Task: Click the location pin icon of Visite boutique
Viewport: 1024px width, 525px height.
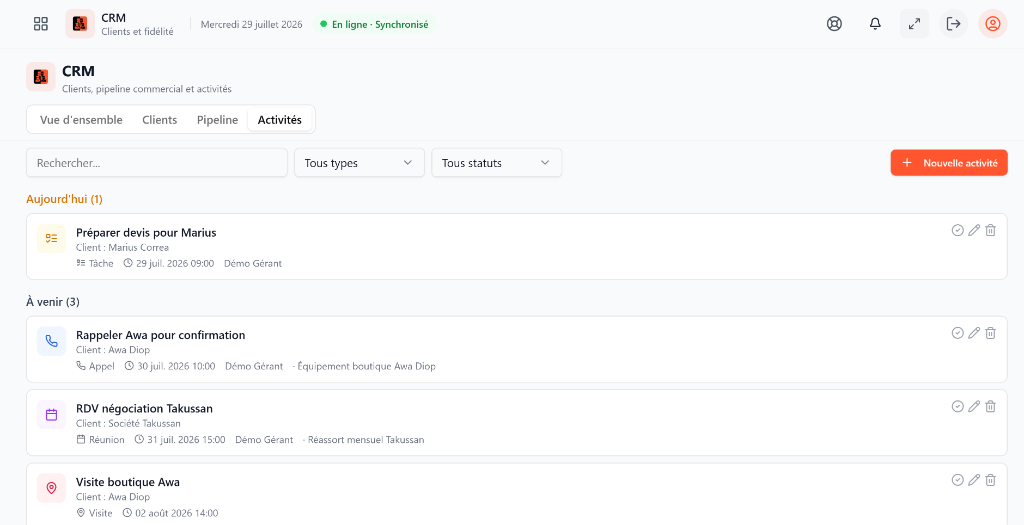Action: (x=52, y=488)
